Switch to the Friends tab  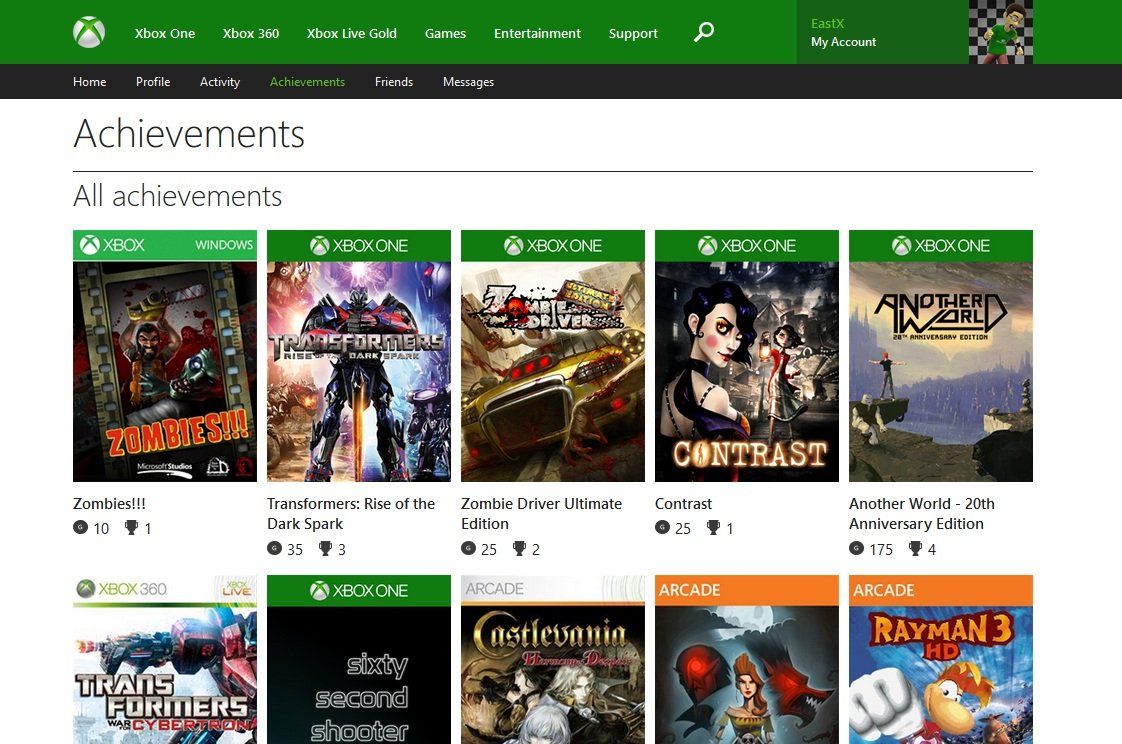click(x=393, y=81)
